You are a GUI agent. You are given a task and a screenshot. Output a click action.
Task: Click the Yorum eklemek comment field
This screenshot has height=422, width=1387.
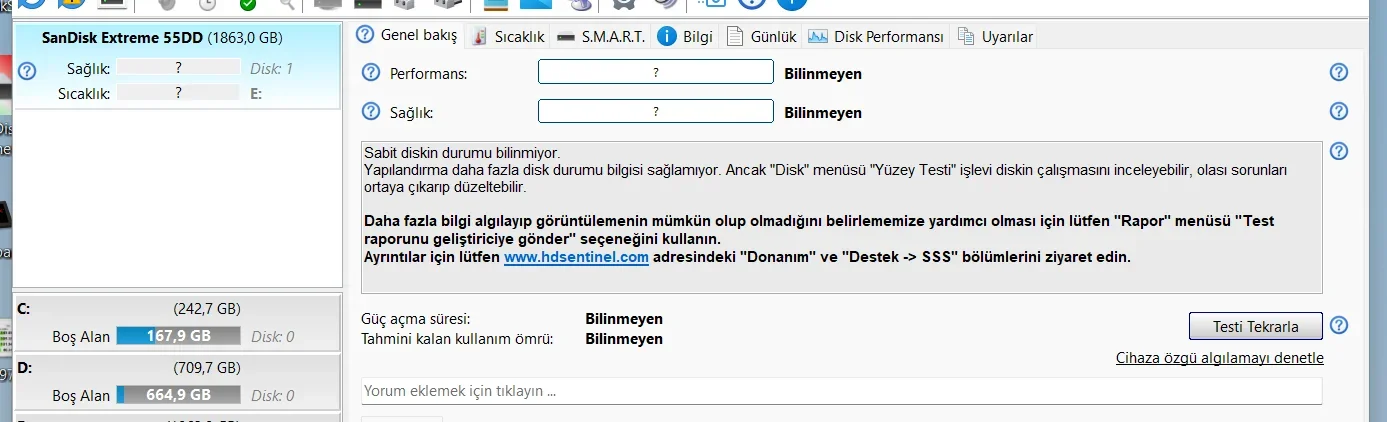[x=841, y=391]
